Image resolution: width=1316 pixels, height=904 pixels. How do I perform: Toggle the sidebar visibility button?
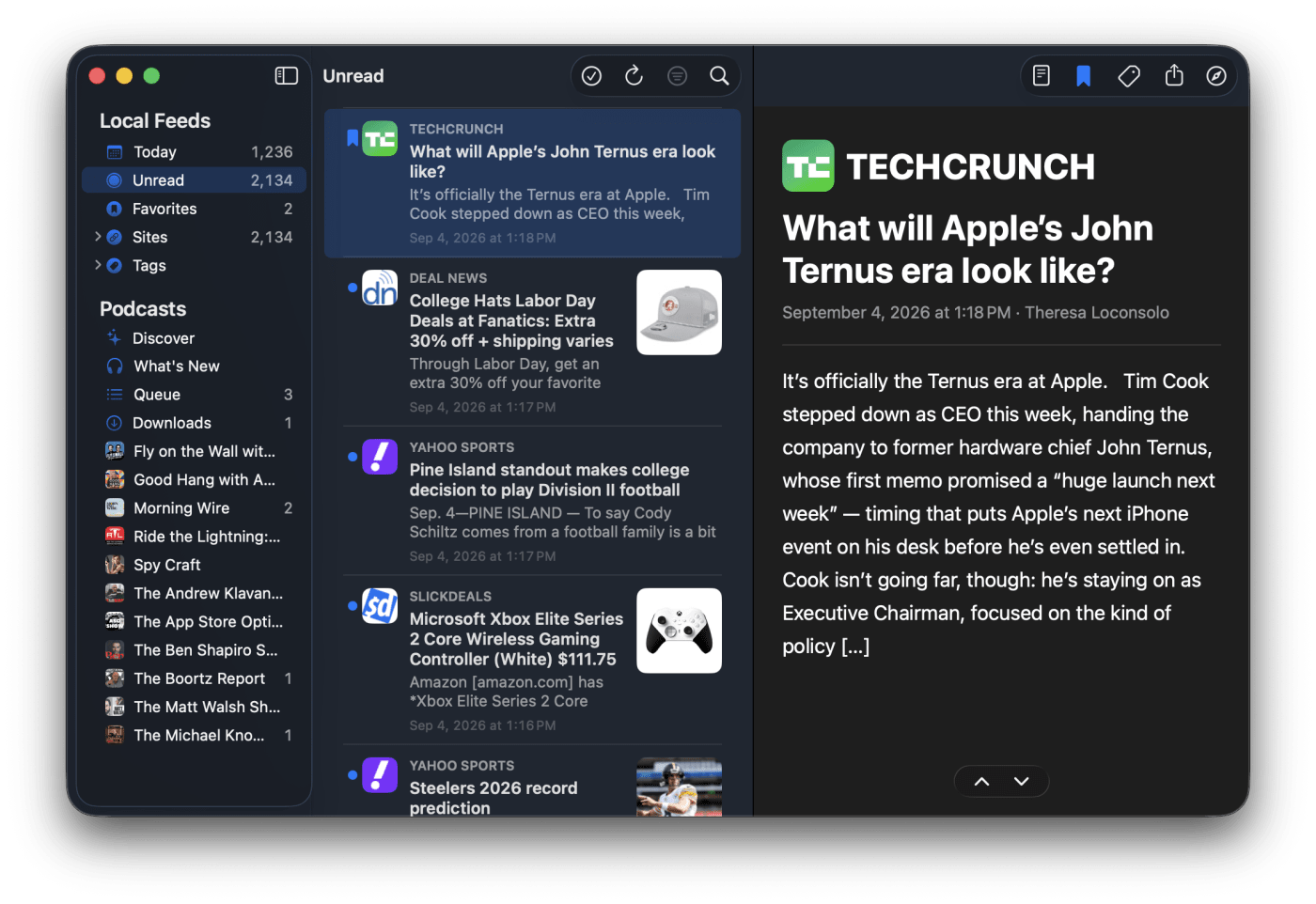point(286,76)
